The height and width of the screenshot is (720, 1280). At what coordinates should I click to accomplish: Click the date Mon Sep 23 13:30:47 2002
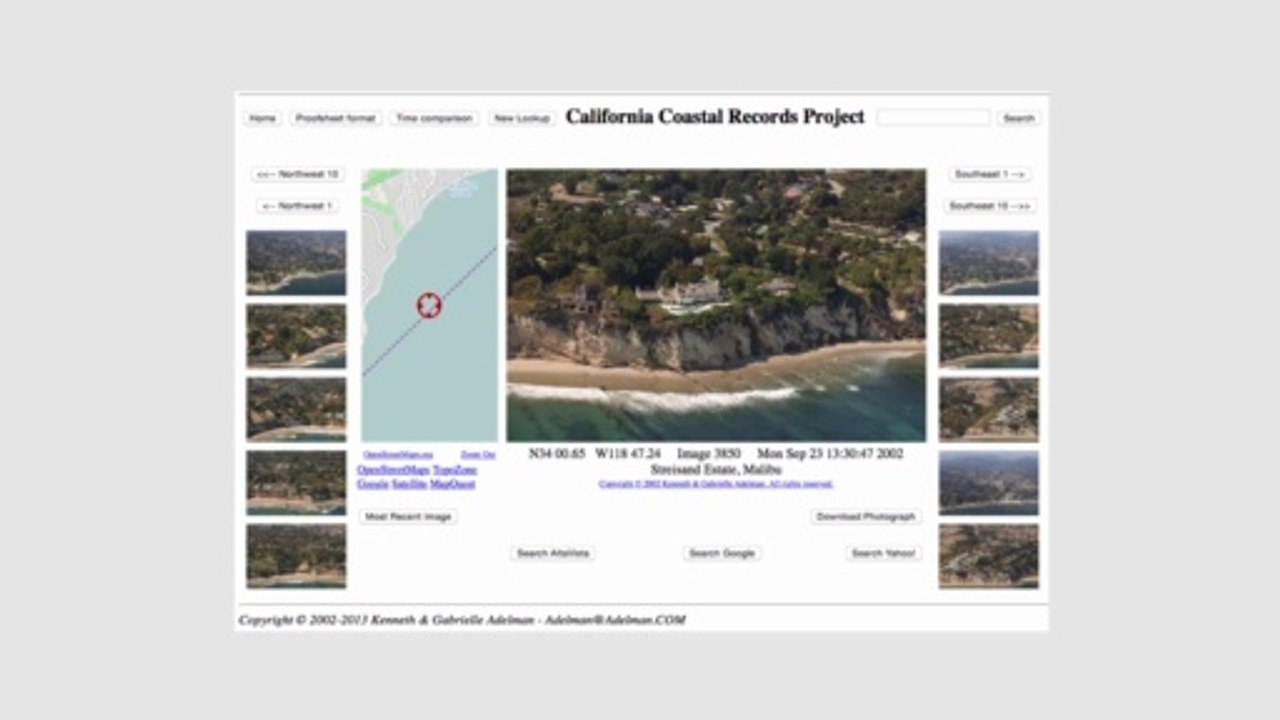[x=830, y=454]
